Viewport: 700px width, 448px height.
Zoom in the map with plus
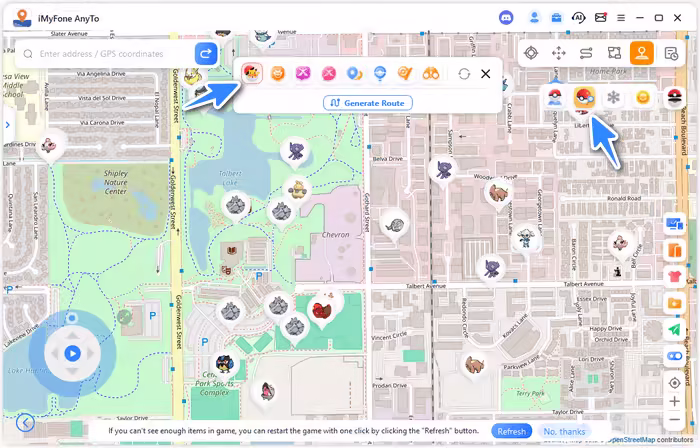tap(675, 401)
